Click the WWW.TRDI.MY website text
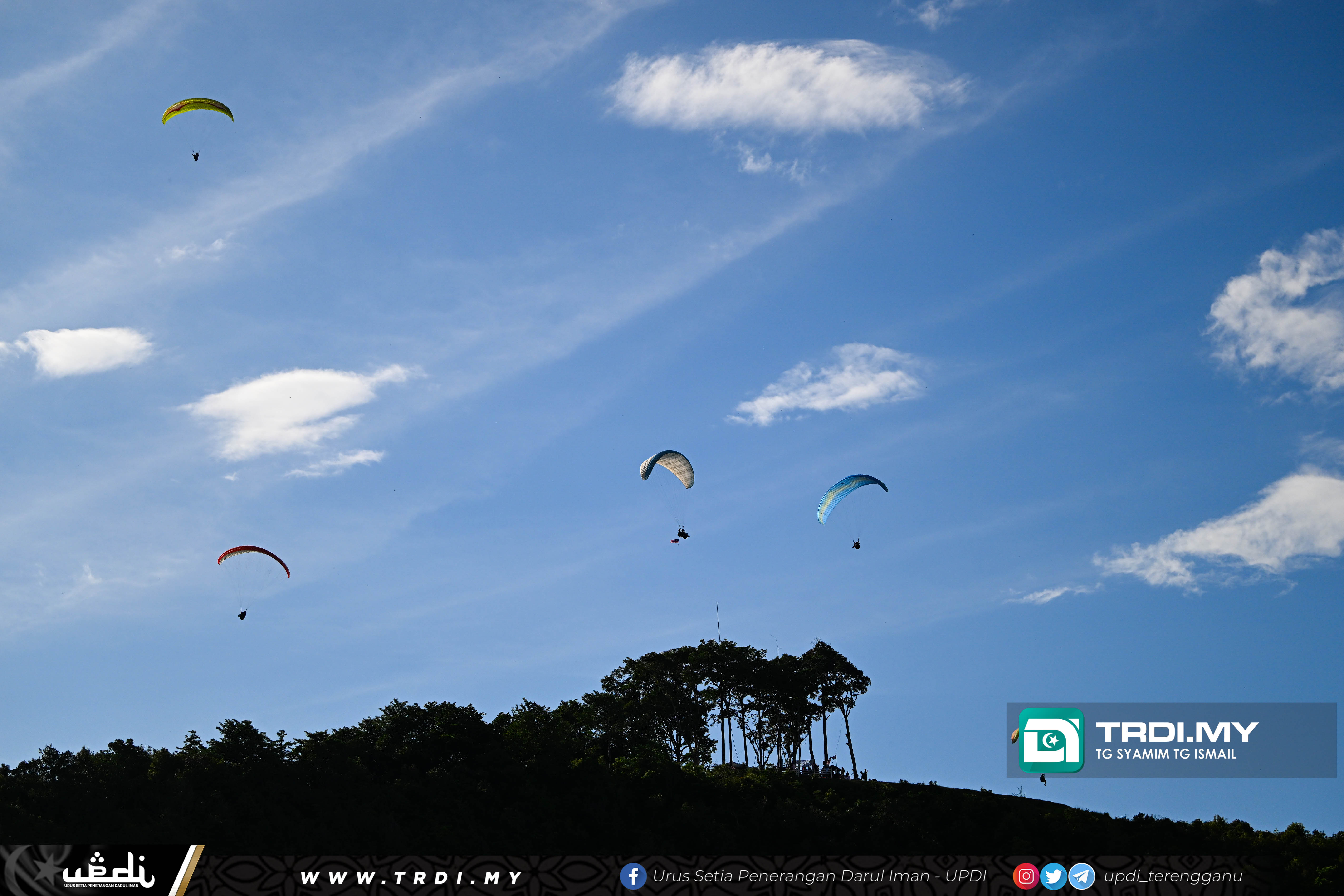The height and width of the screenshot is (896, 1344). [x=411, y=877]
